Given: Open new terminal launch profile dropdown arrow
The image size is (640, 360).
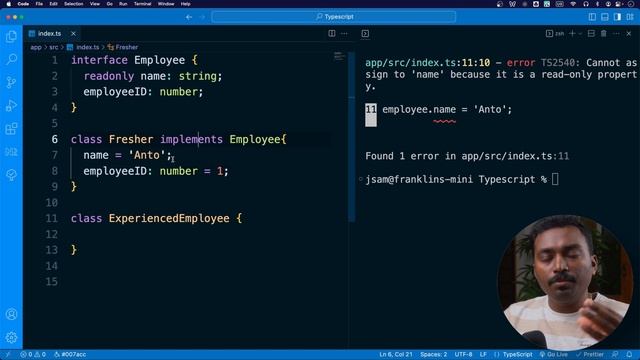Looking at the screenshot, I should coord(580,33).
